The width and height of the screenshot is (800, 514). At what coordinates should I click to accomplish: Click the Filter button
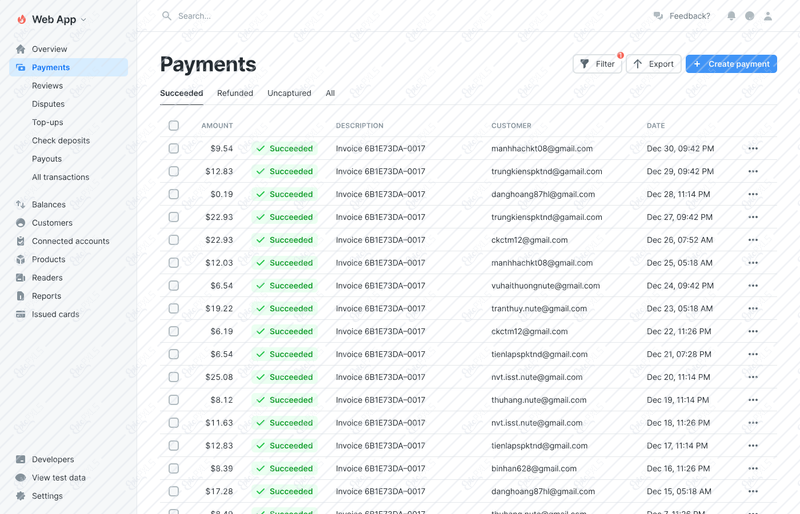click(597, 64)
